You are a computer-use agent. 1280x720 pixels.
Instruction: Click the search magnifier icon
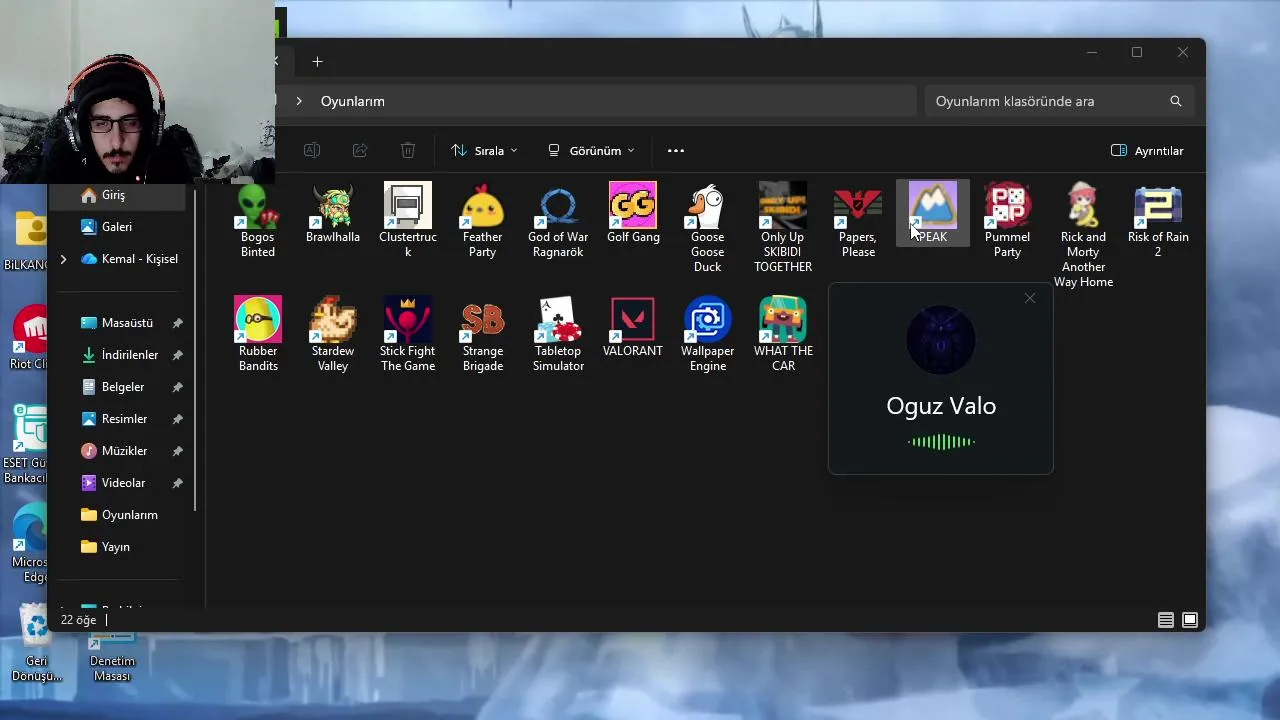pyautogui.click(x=1176, y=101)
